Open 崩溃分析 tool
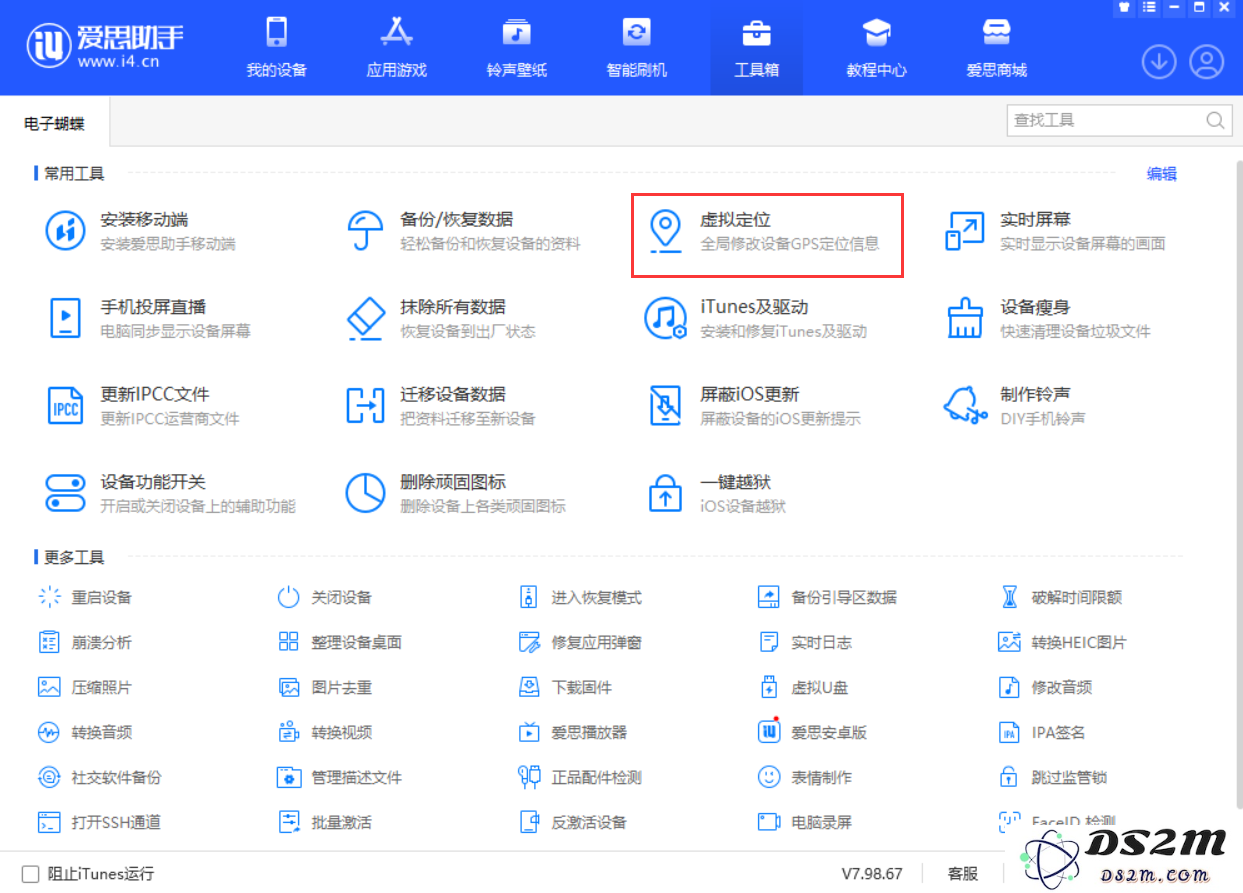The height and width of the screenshot is (893, 1243). click(x=85, y=642)
